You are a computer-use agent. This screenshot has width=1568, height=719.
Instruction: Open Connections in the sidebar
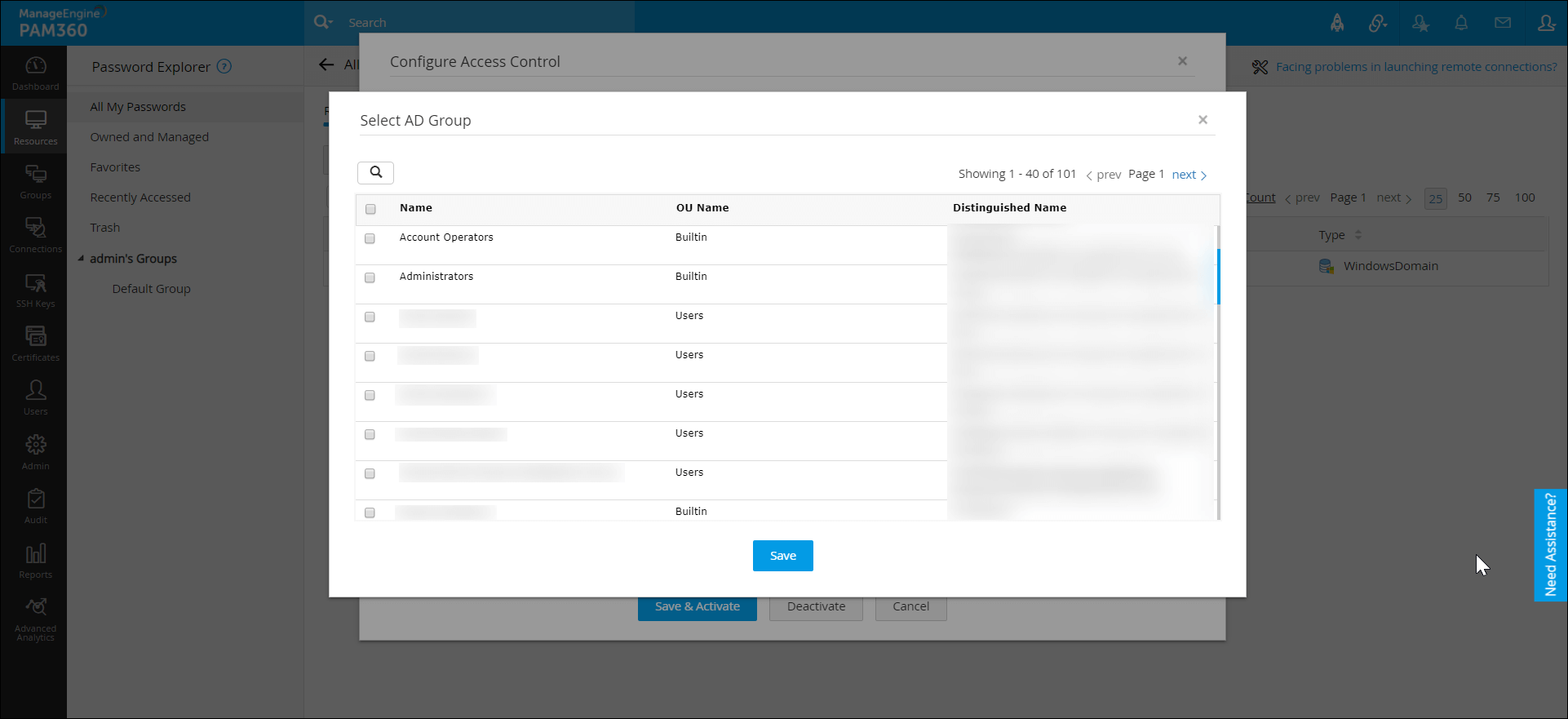tap(35, 235)
